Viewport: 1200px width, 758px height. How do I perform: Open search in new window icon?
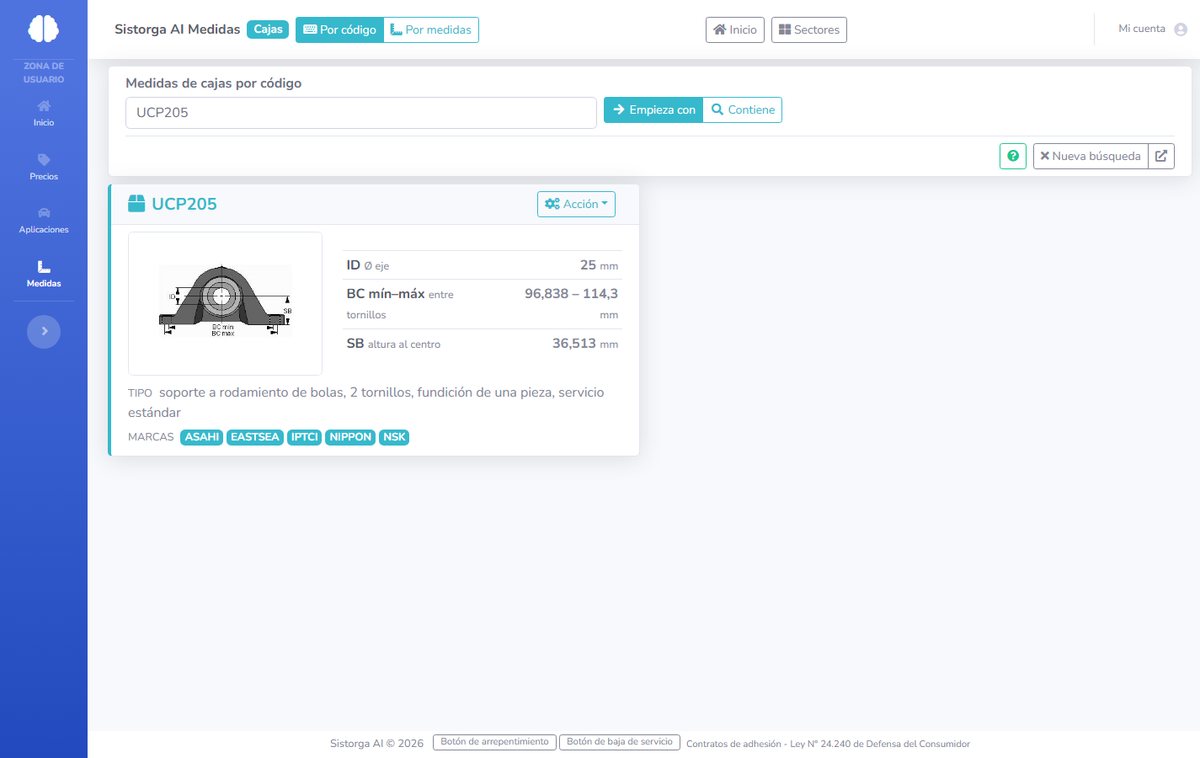pos(1161,156)
